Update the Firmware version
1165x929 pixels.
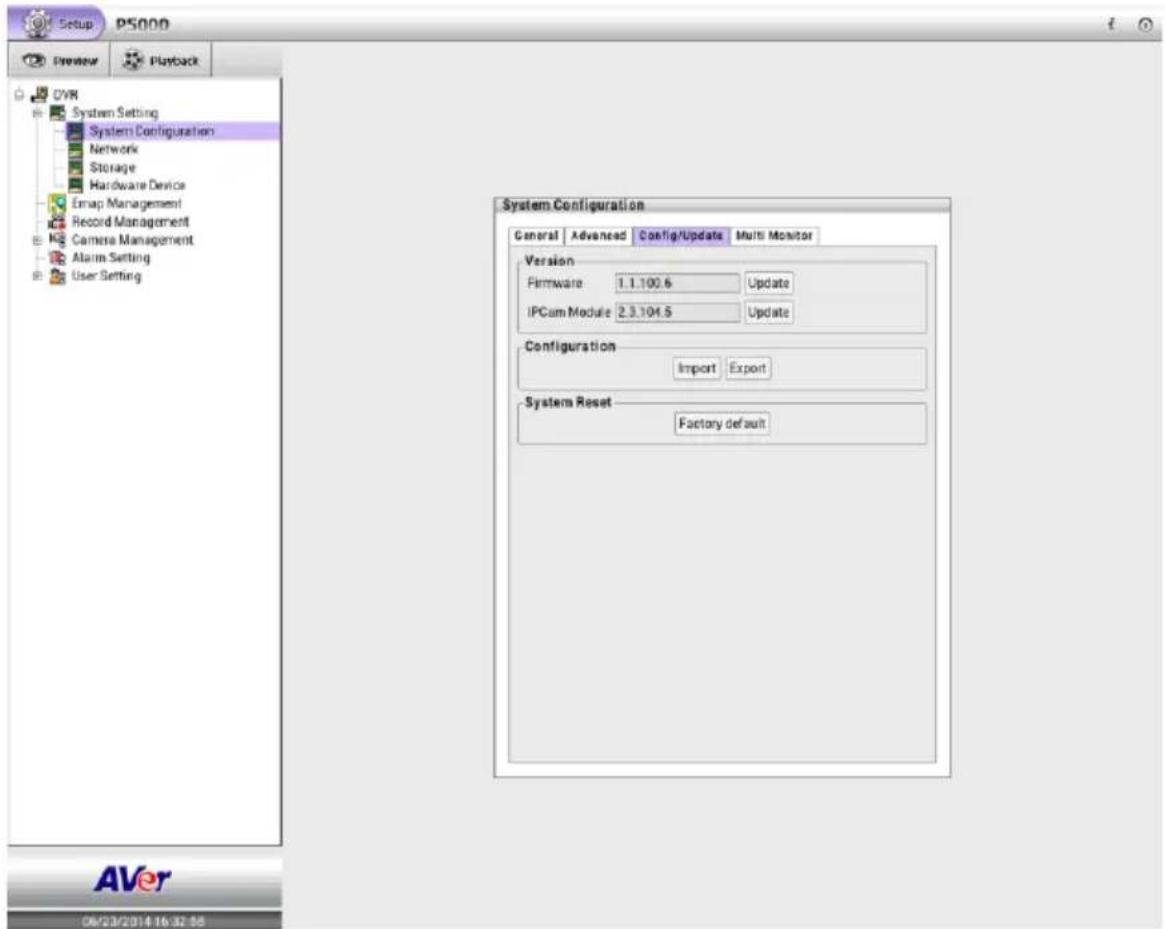tap(768, 283)
